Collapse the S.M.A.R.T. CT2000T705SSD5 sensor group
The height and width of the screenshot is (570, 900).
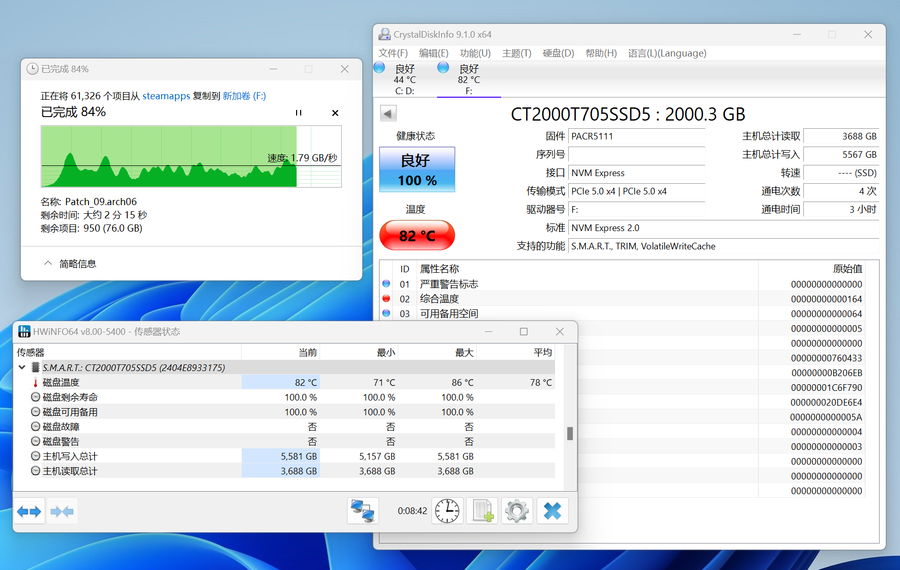(23, 368)
